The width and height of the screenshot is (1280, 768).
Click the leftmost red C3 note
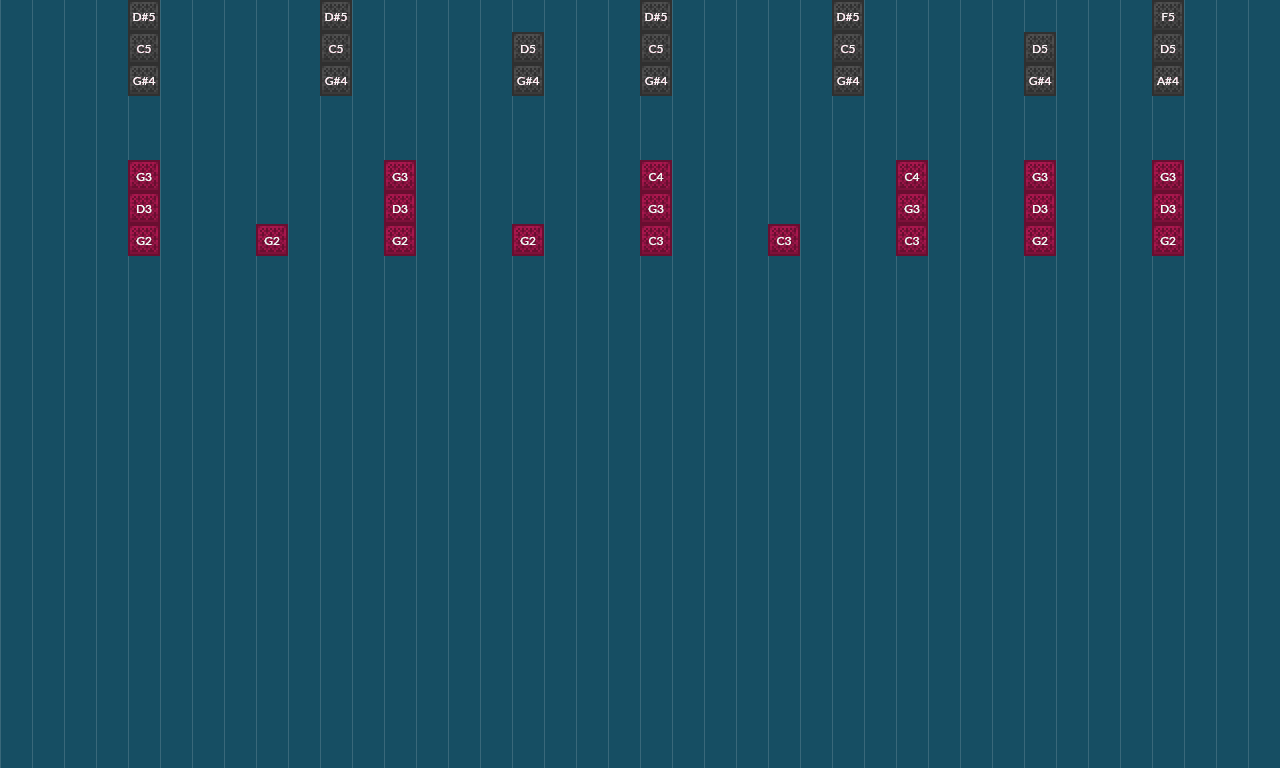coord(656,240)
